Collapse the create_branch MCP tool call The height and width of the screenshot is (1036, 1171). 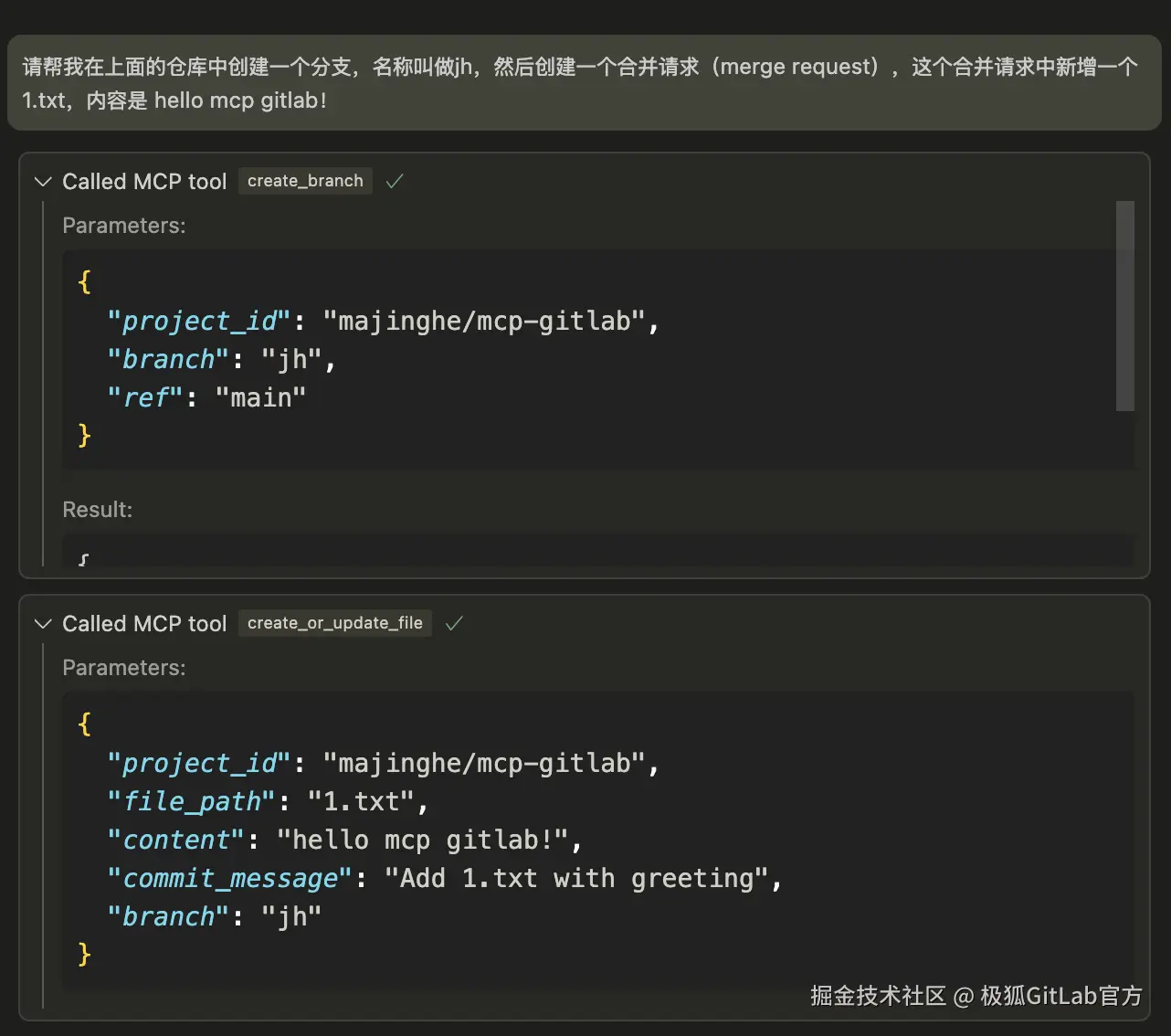point(42,182)
